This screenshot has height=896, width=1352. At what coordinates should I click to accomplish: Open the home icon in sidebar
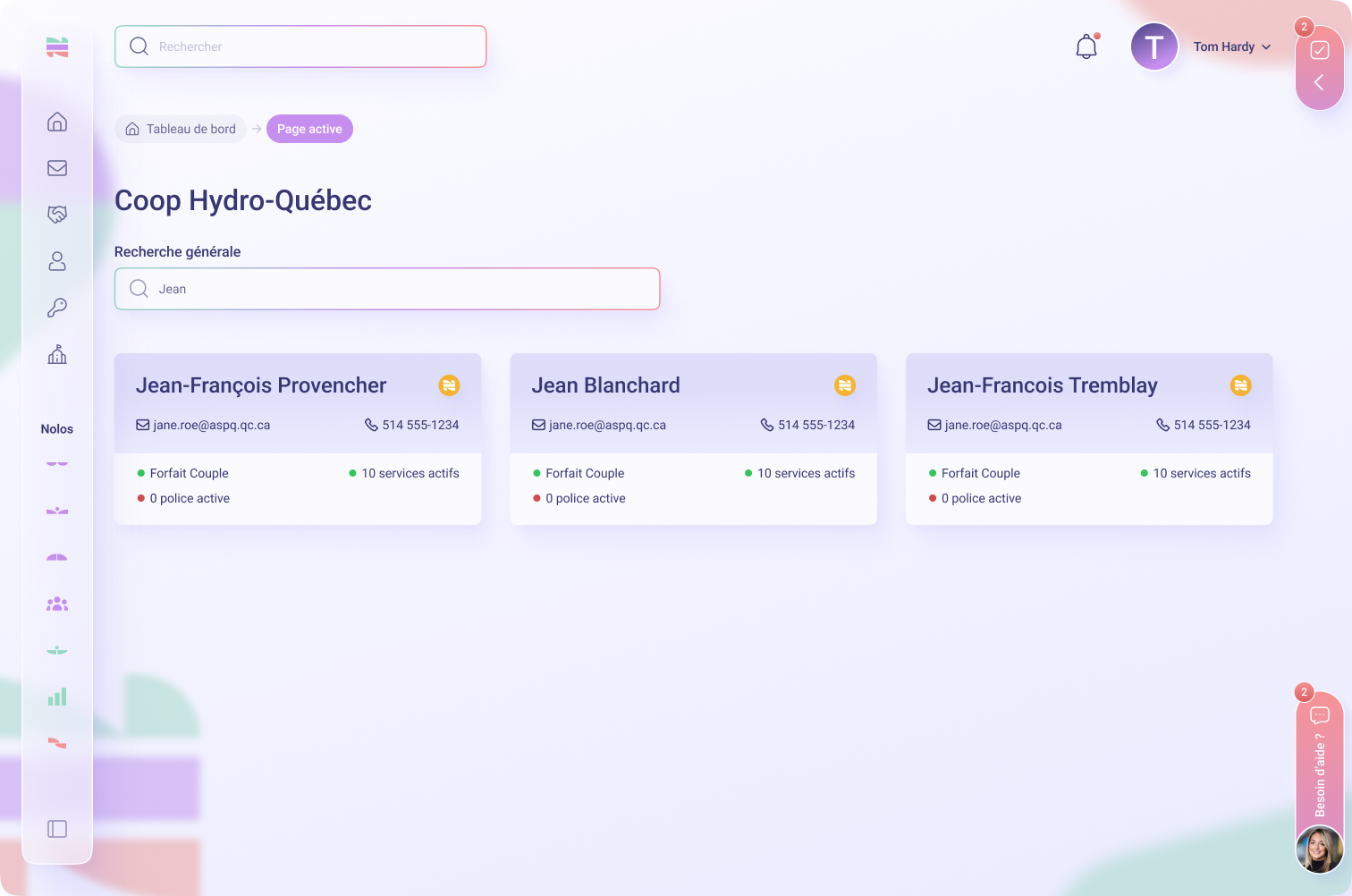tap(57, 122)
